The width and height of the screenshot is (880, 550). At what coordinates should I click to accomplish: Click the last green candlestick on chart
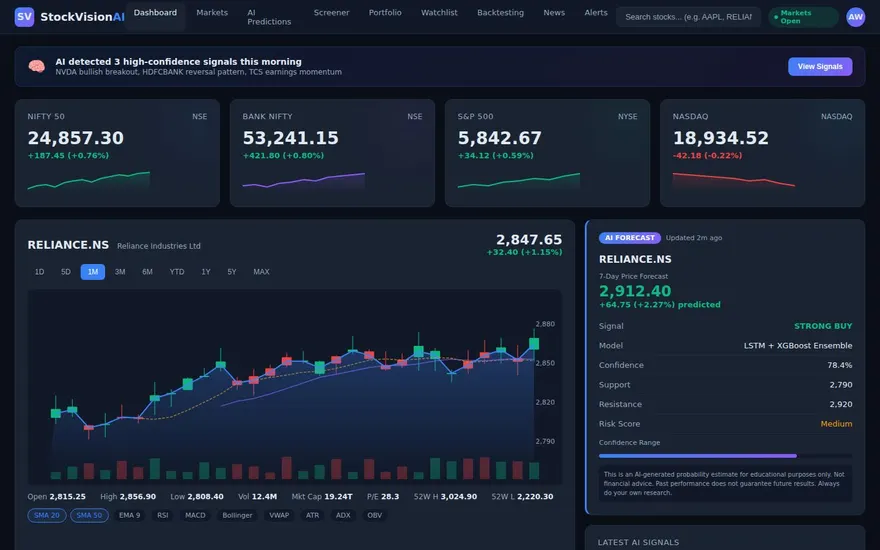[x=534, y=343]
